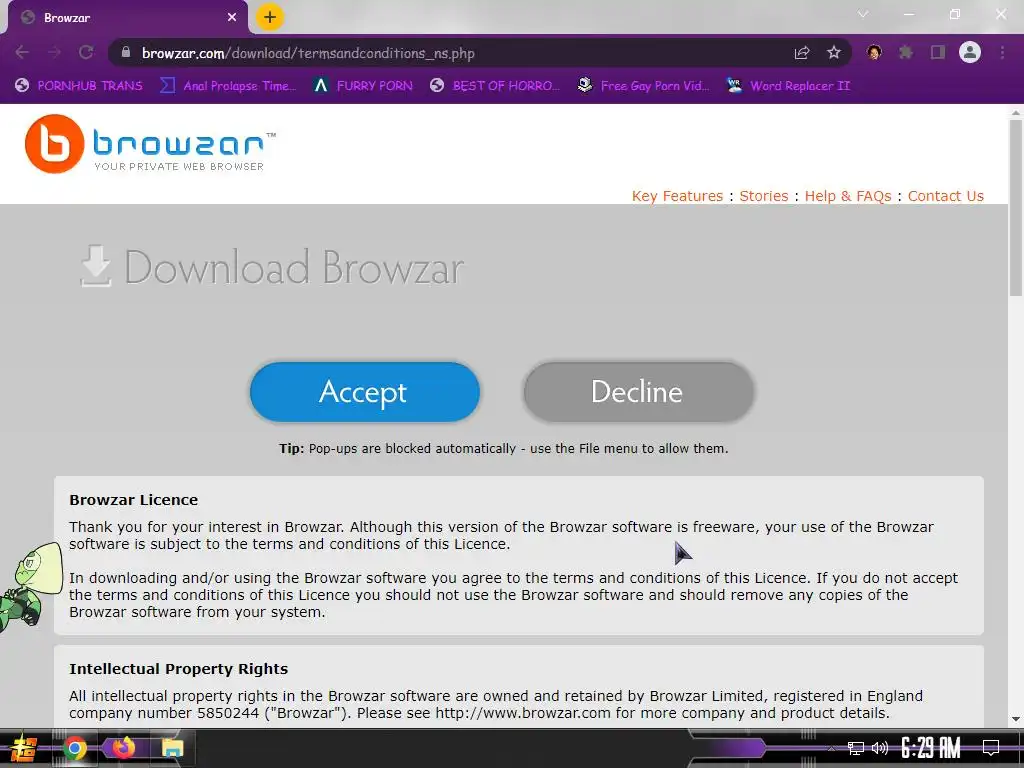Click the network tray icon
The image size is (1024, 768).
pyautogui.click(x=856, y=748)
